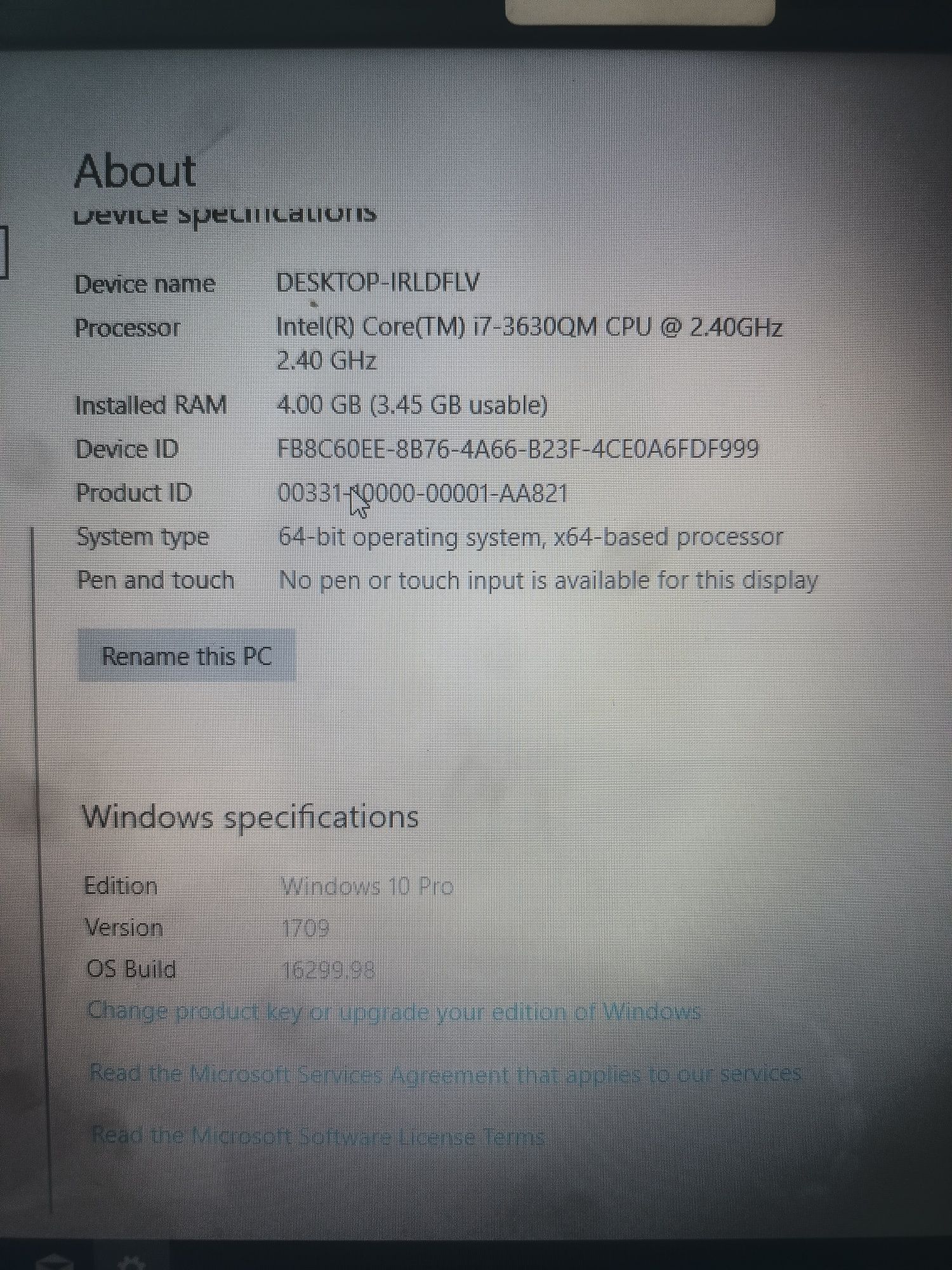The width and height of the screenshot is (952, 1270).
Task: Select device name value DESKTOP-IRLDFLV
Action: 378,283
